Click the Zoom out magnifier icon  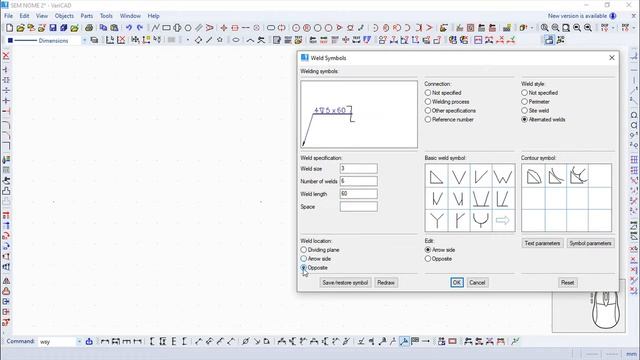(556, 28)
